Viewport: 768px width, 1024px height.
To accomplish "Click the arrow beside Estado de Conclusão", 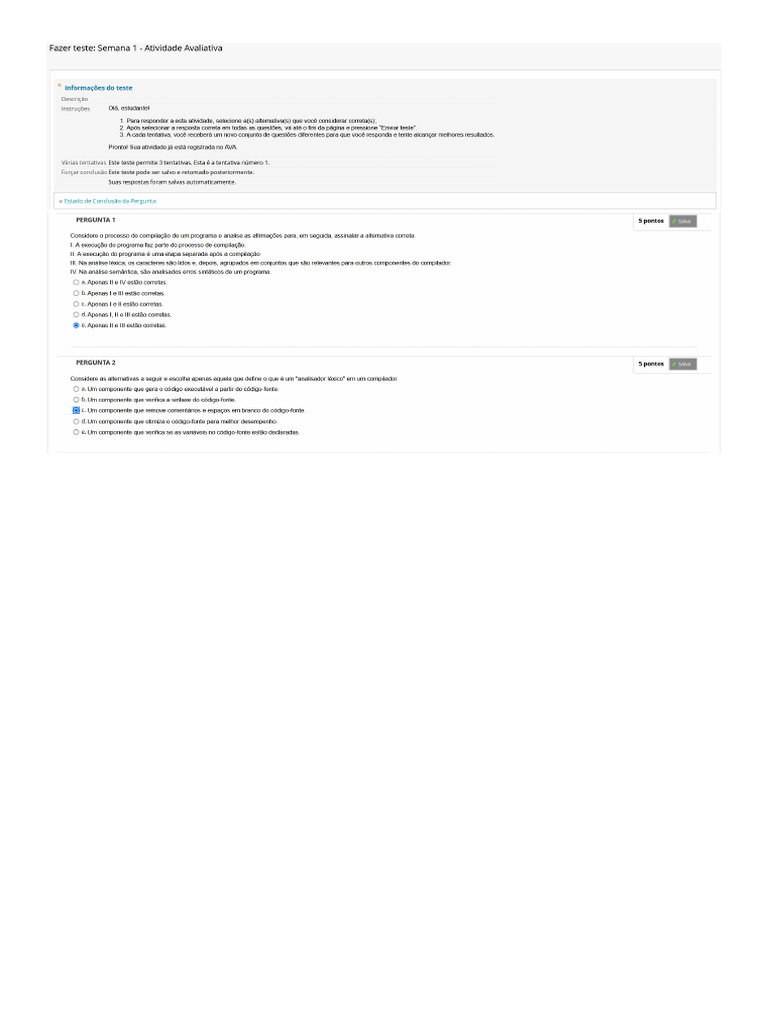I will click(x=61, y=202).
